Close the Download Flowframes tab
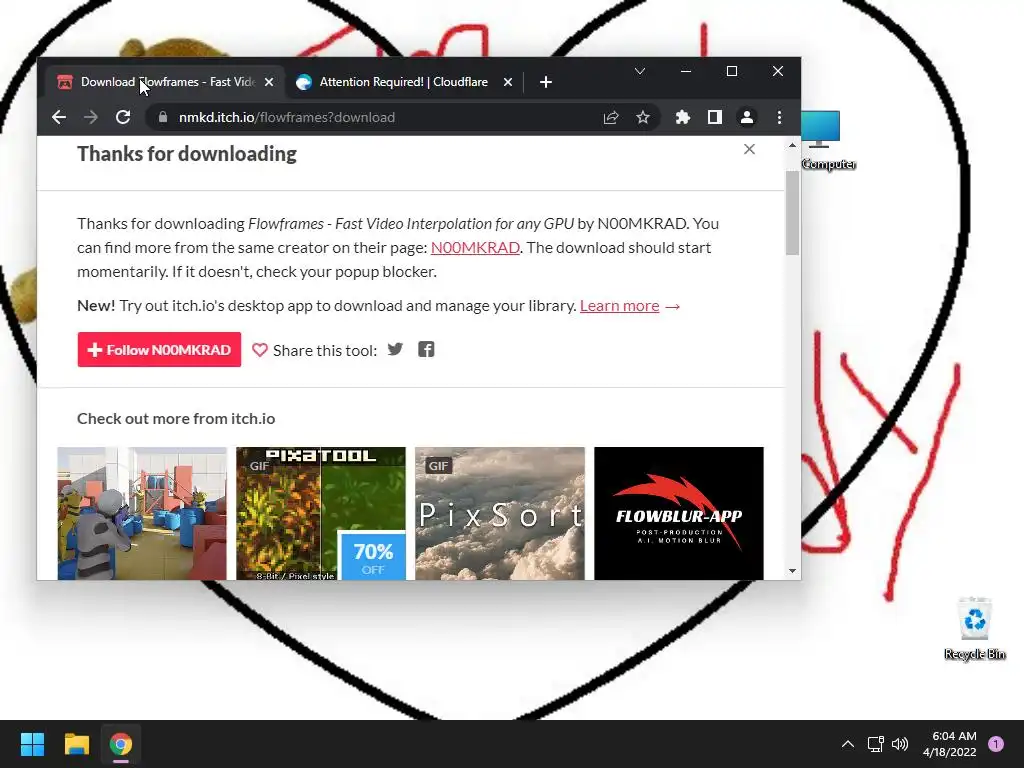This screenshot has height=768, width=1024. coord(268,82)
